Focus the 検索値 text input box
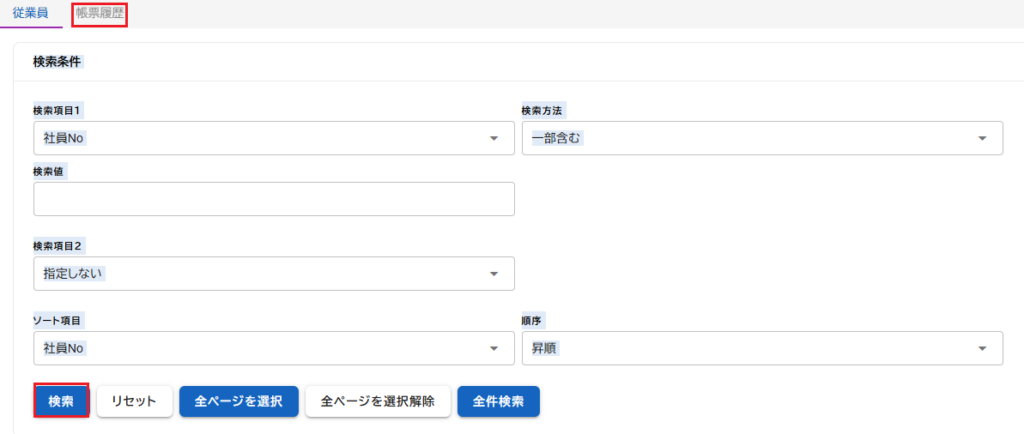This screenshot has height=434, width=1024. click(x=273, y=199)
